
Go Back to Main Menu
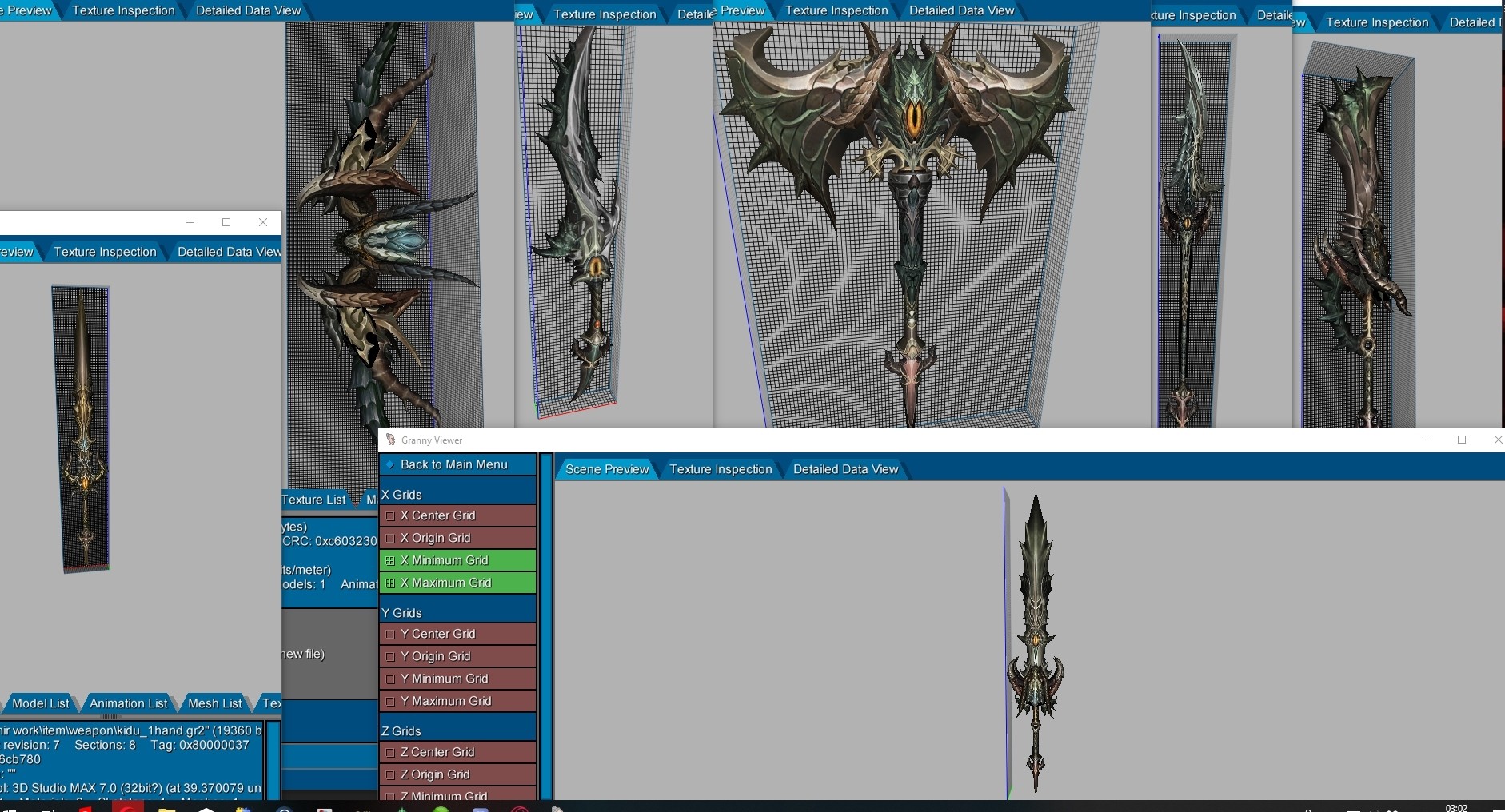[x=458, y=464]
